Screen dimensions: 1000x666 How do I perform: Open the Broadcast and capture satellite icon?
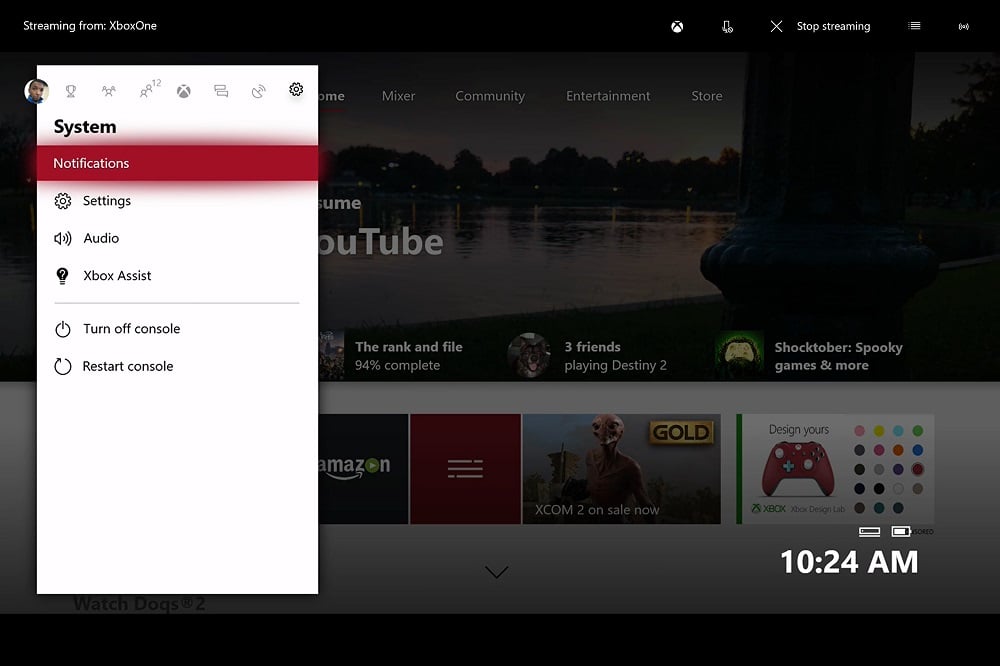point(258,91)
